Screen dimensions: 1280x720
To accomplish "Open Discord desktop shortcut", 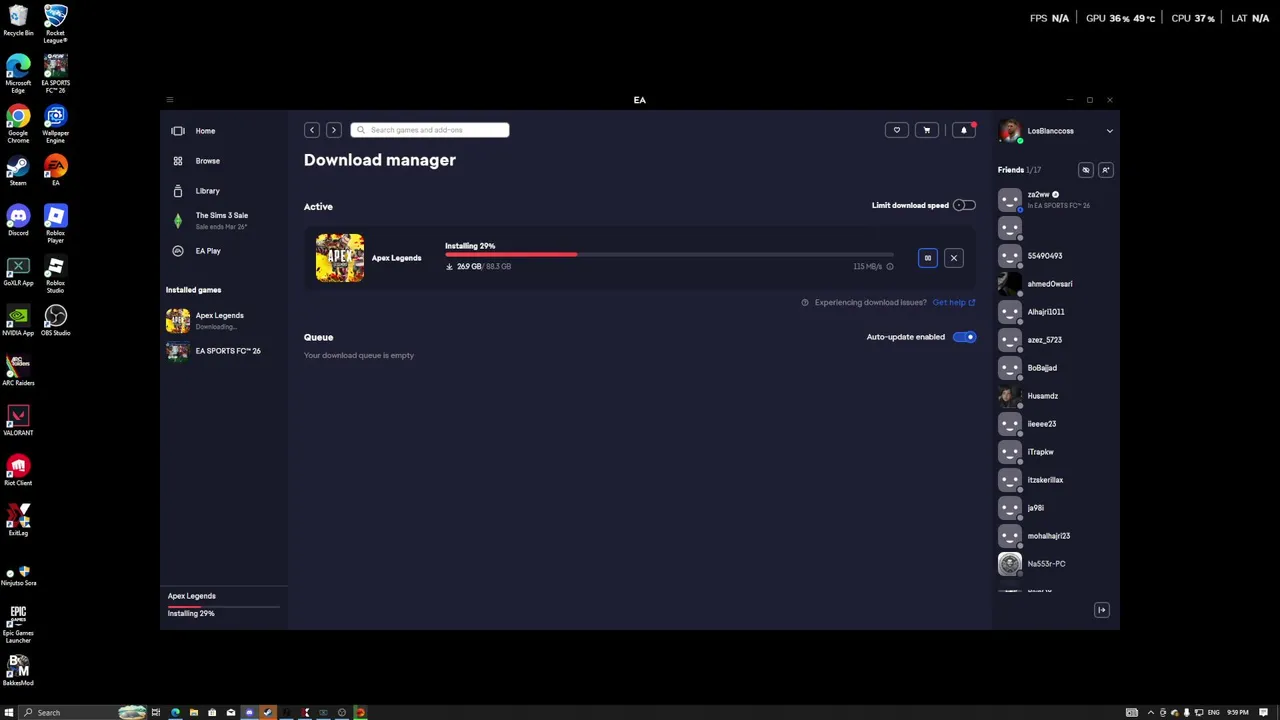I will pos(18,221).
